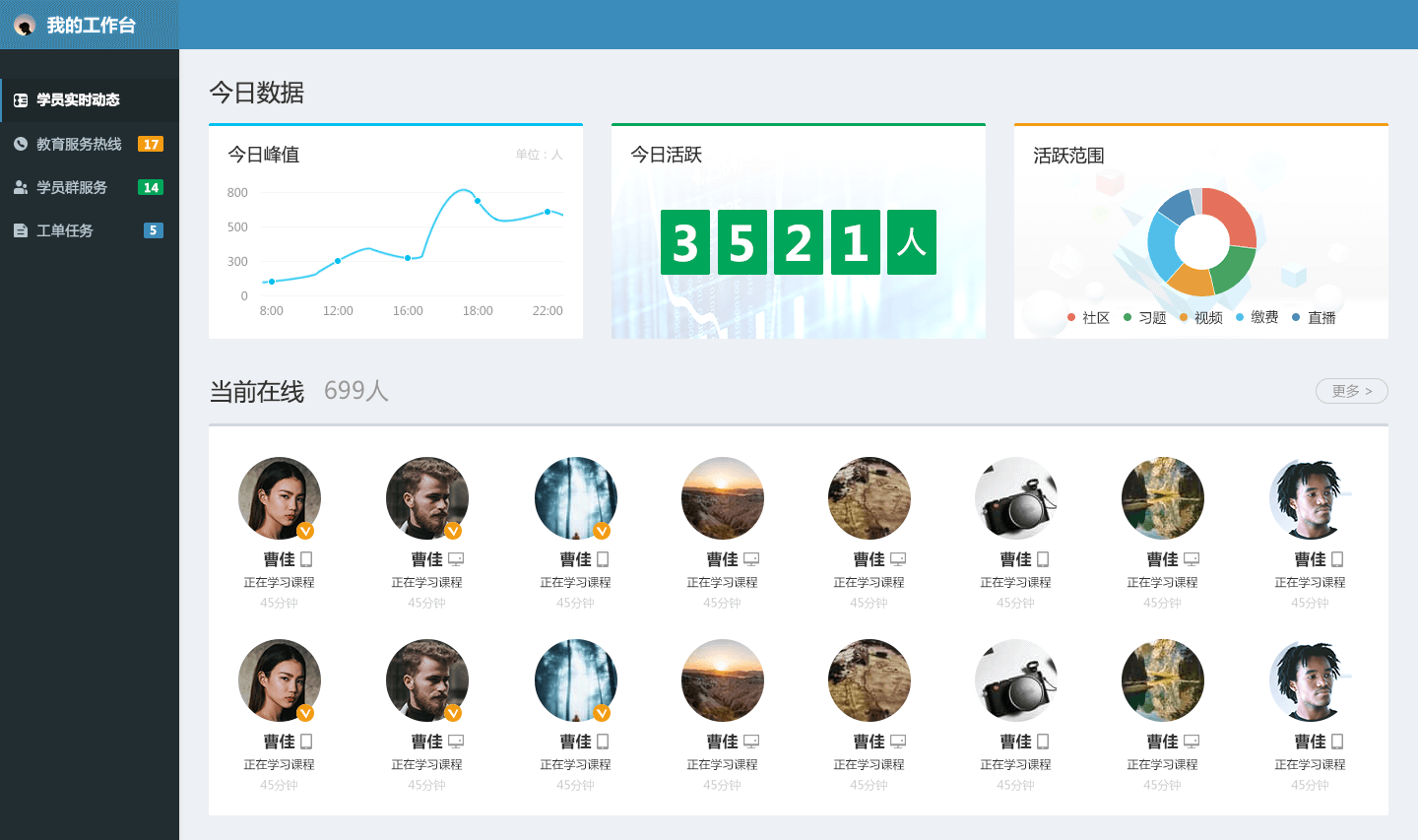This screenshot has width=1418, height=840.
Task: Open the 教育服务热线 menu item
Action: coord(79,144)
